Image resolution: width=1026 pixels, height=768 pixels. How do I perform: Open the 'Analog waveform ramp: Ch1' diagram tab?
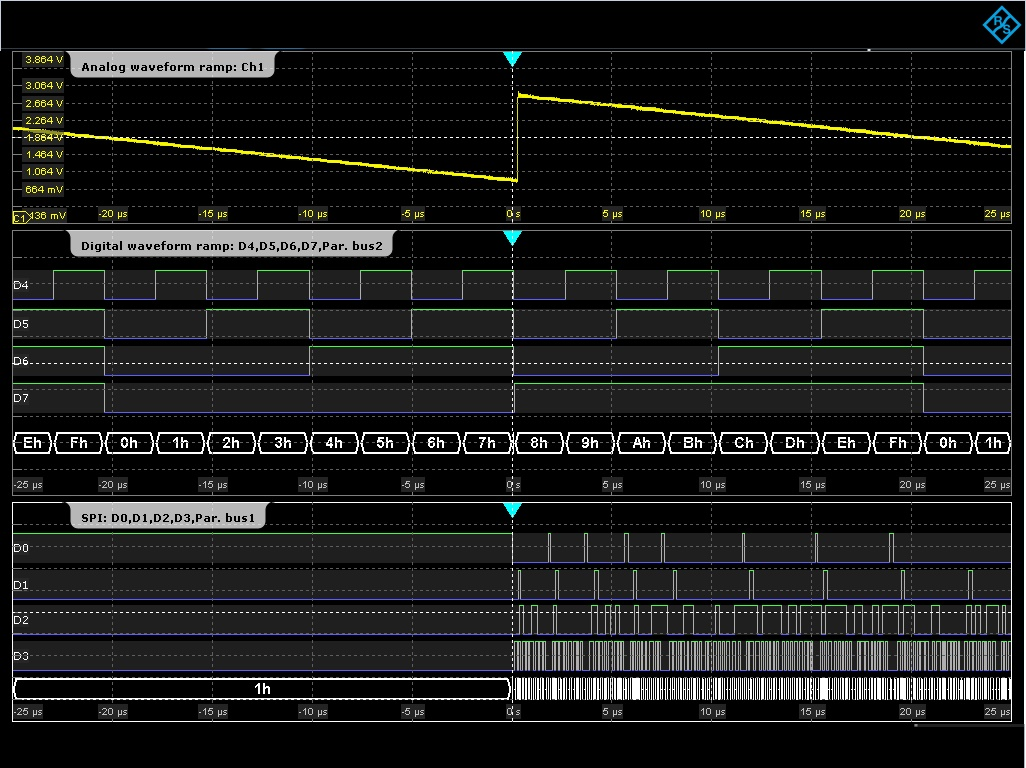pos(172,67)
